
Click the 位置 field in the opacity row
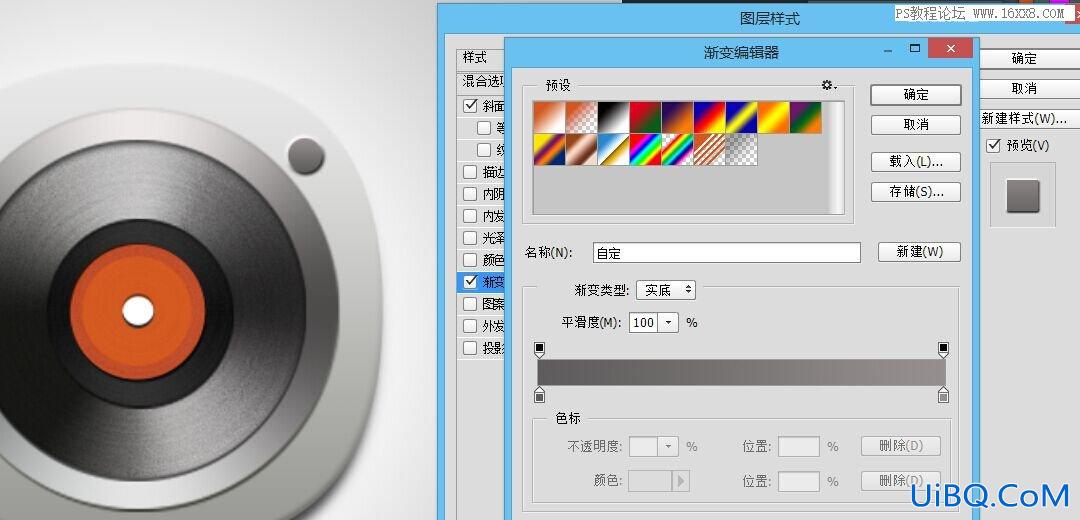coord(799,446)
